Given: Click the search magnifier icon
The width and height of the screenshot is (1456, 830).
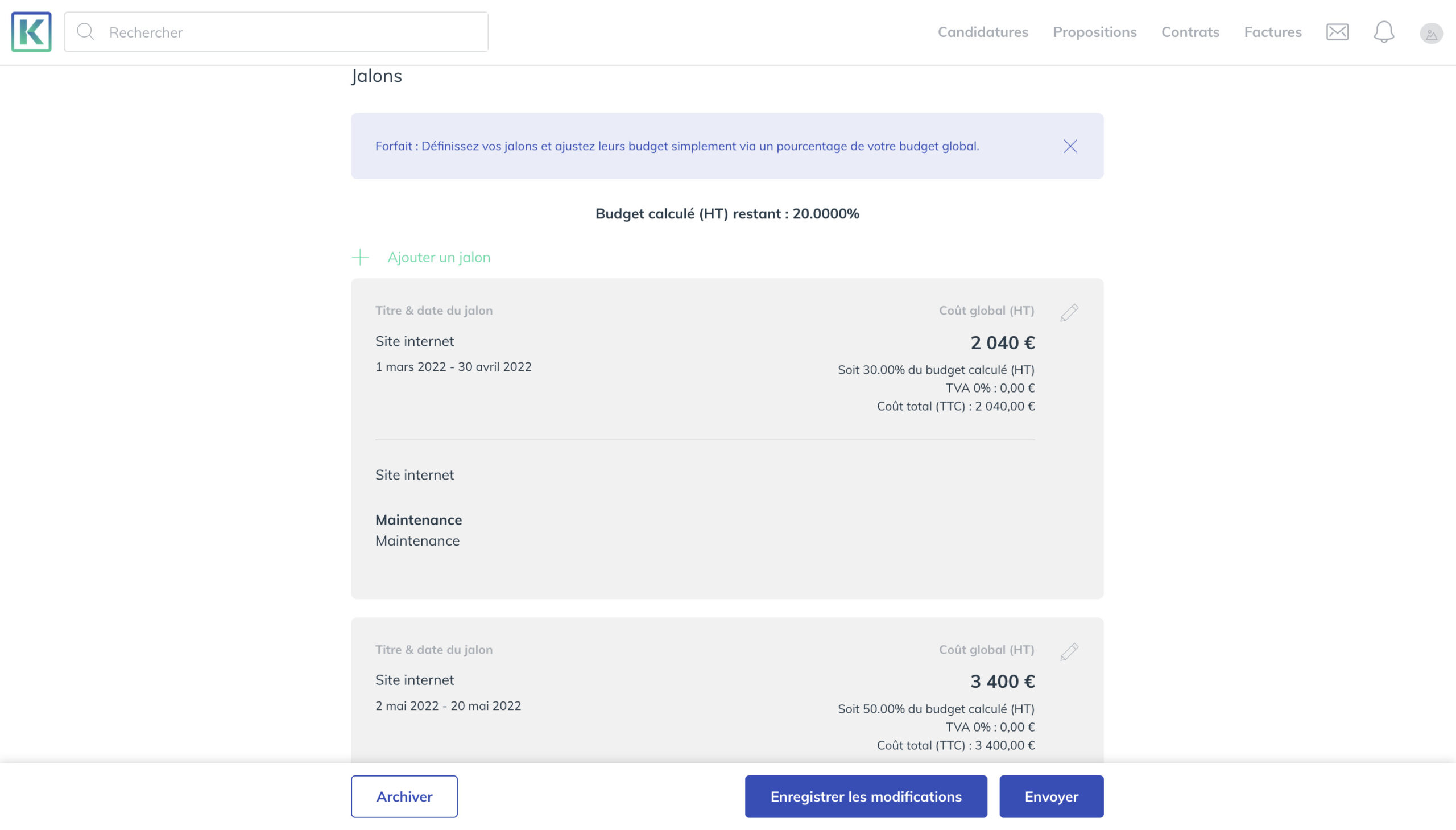Looking at the screenshot, I should (85, 32).
